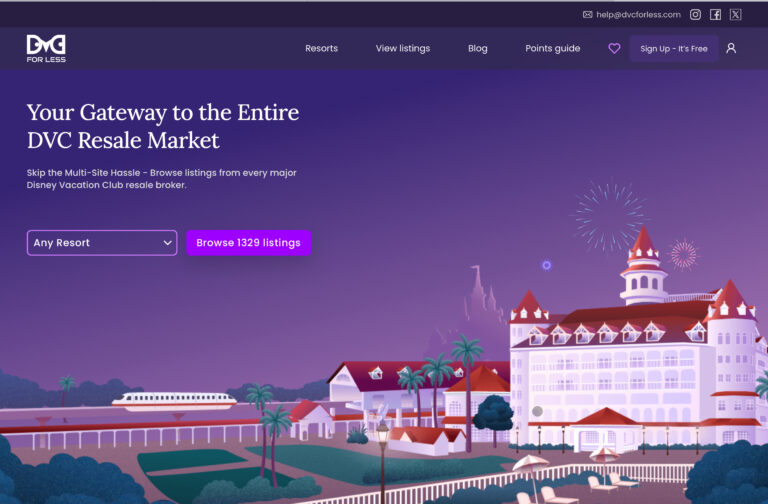Click the heart favorites icon
Screen dimensions: 768x504
tap(614, 48)
